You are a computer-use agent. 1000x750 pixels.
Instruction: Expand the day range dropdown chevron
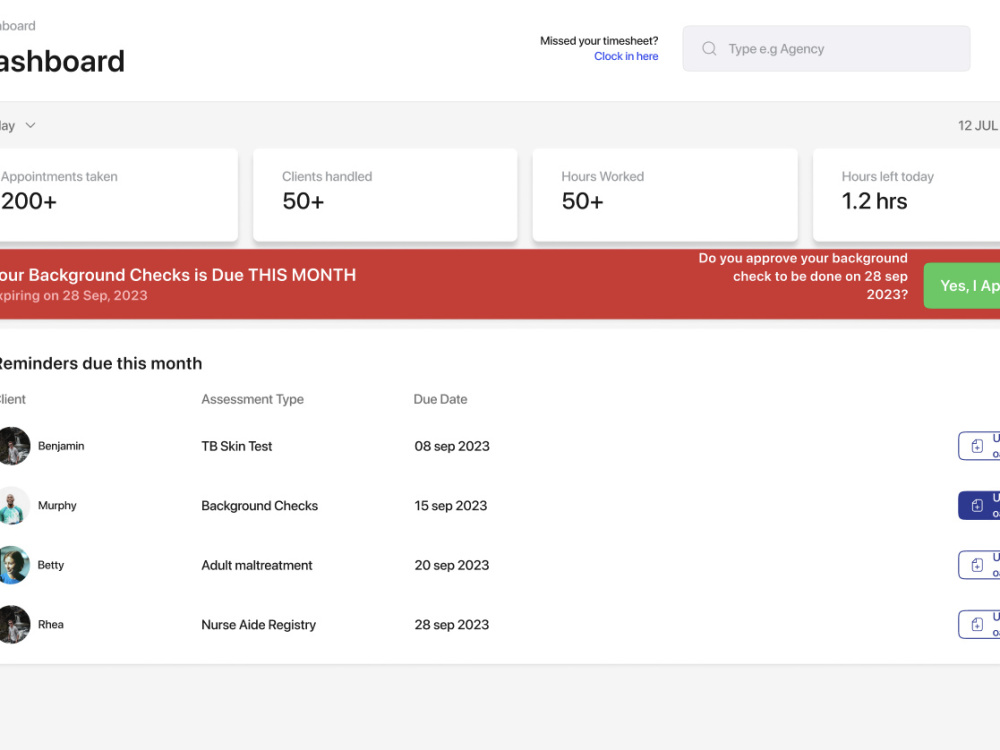[x=30, y=126]
